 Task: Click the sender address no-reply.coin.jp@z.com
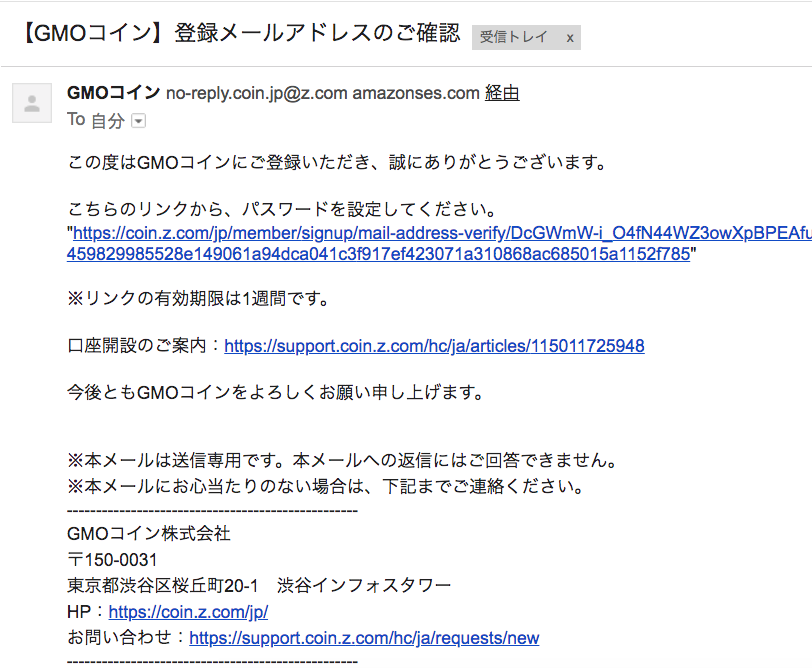point(256,94)
